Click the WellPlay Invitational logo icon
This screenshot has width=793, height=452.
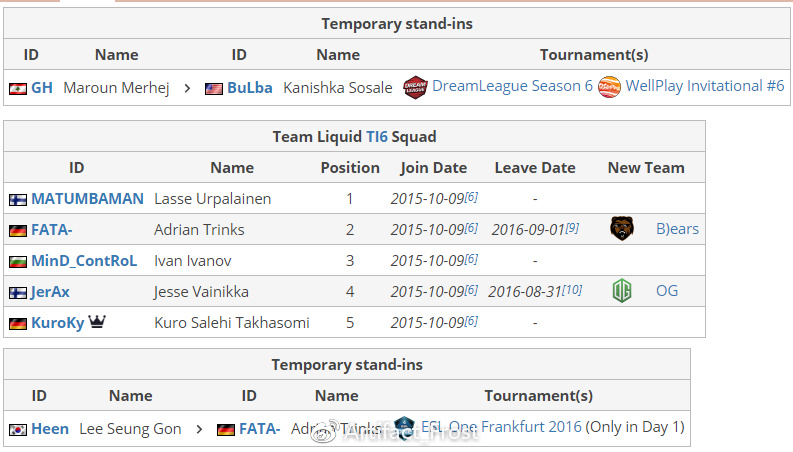609,87
